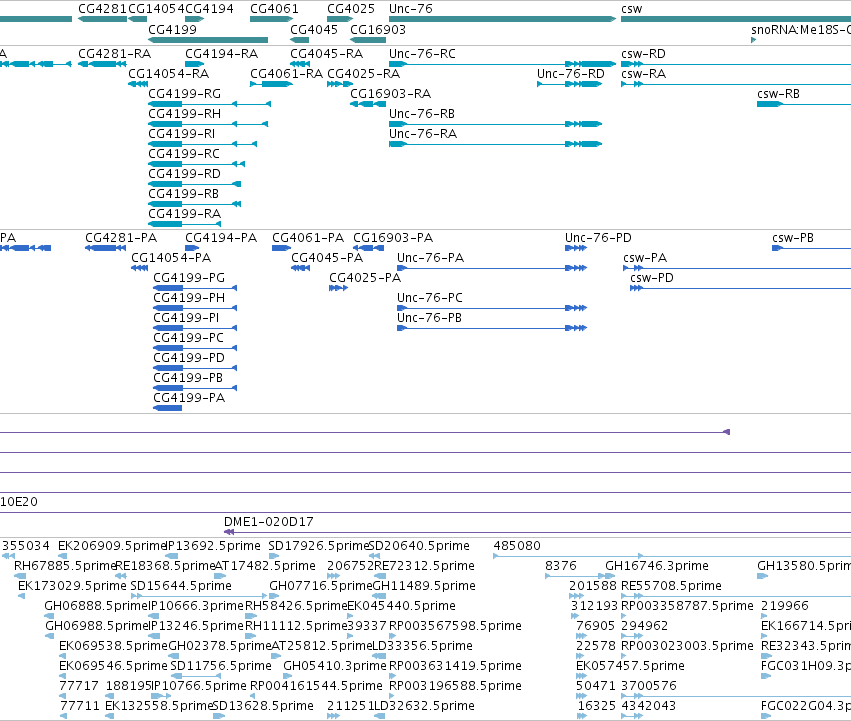Click transcript Unc-76-RD

pyautogui.click(x=570, y=84)
